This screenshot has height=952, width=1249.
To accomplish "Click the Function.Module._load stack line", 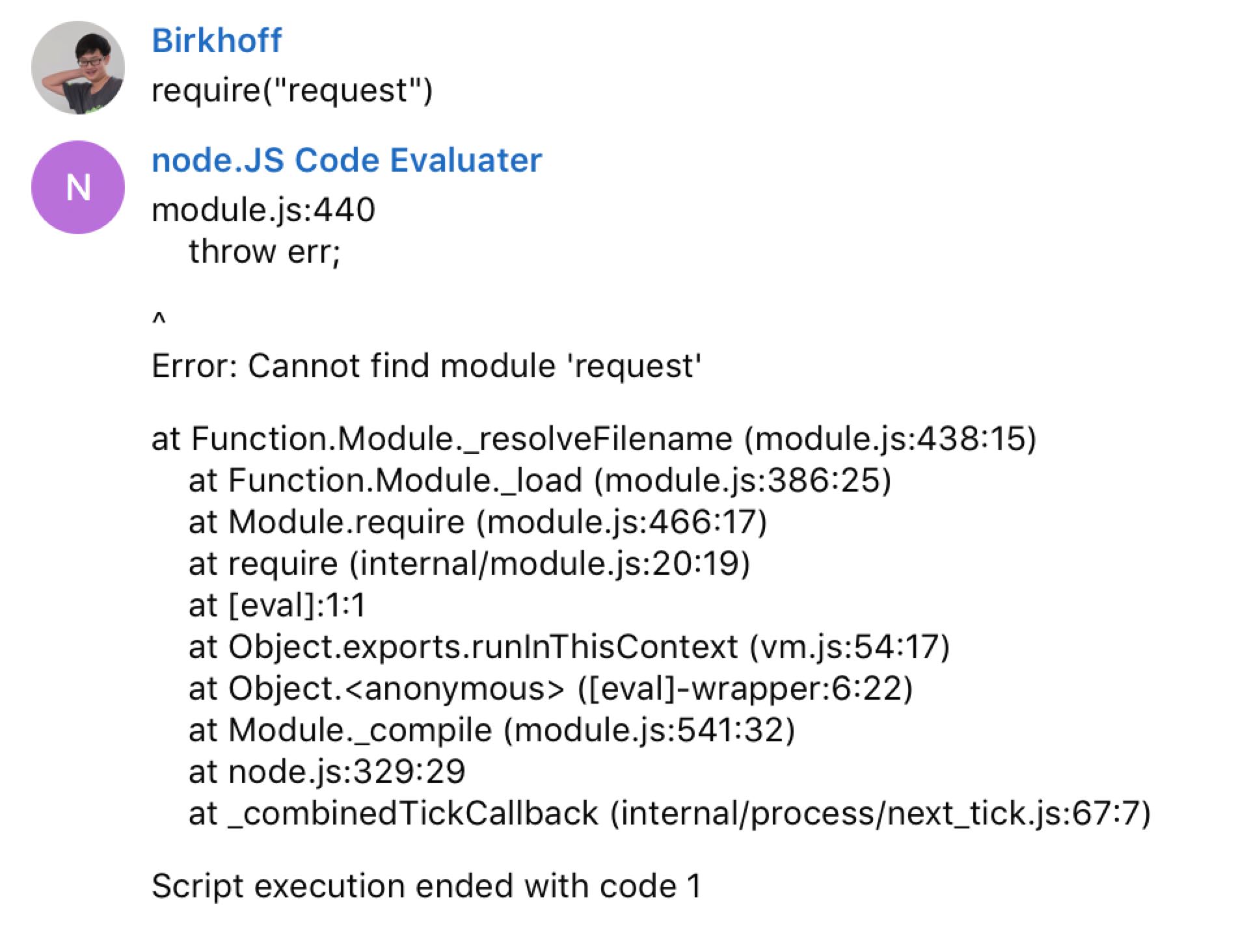I will 539,481.
